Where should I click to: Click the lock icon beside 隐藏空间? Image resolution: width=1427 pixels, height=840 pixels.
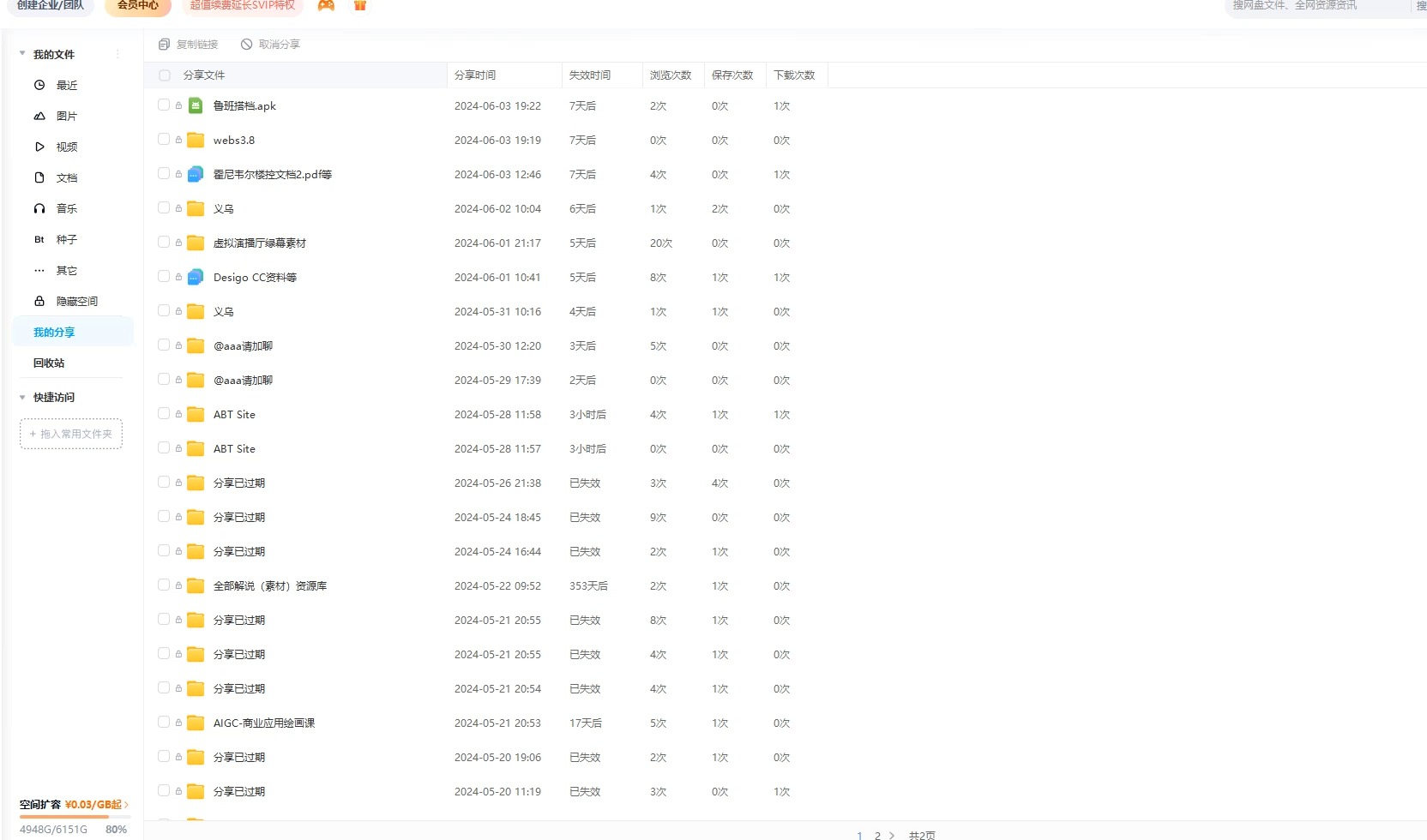(x=39, y=301)
